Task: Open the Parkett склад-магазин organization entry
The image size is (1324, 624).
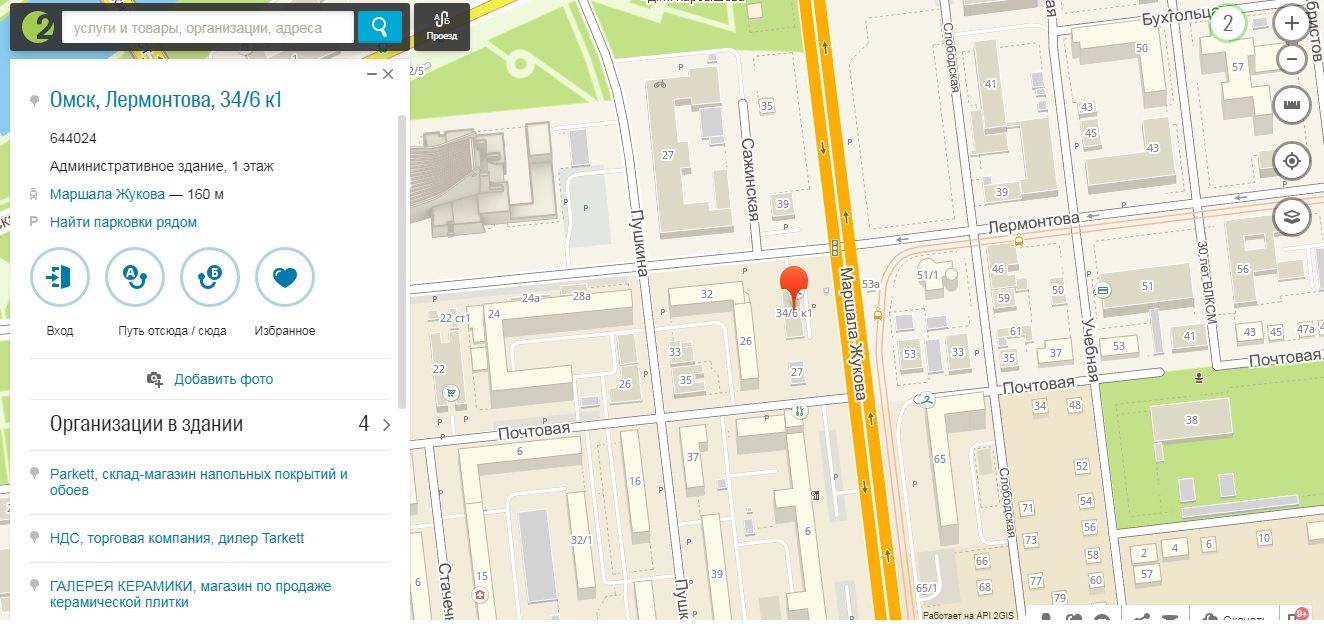Action: [x=199, y=482]
